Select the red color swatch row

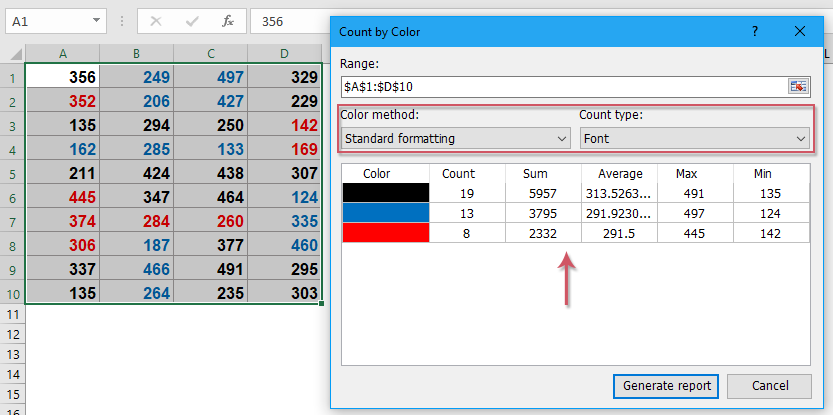click(x=576, y=233)
